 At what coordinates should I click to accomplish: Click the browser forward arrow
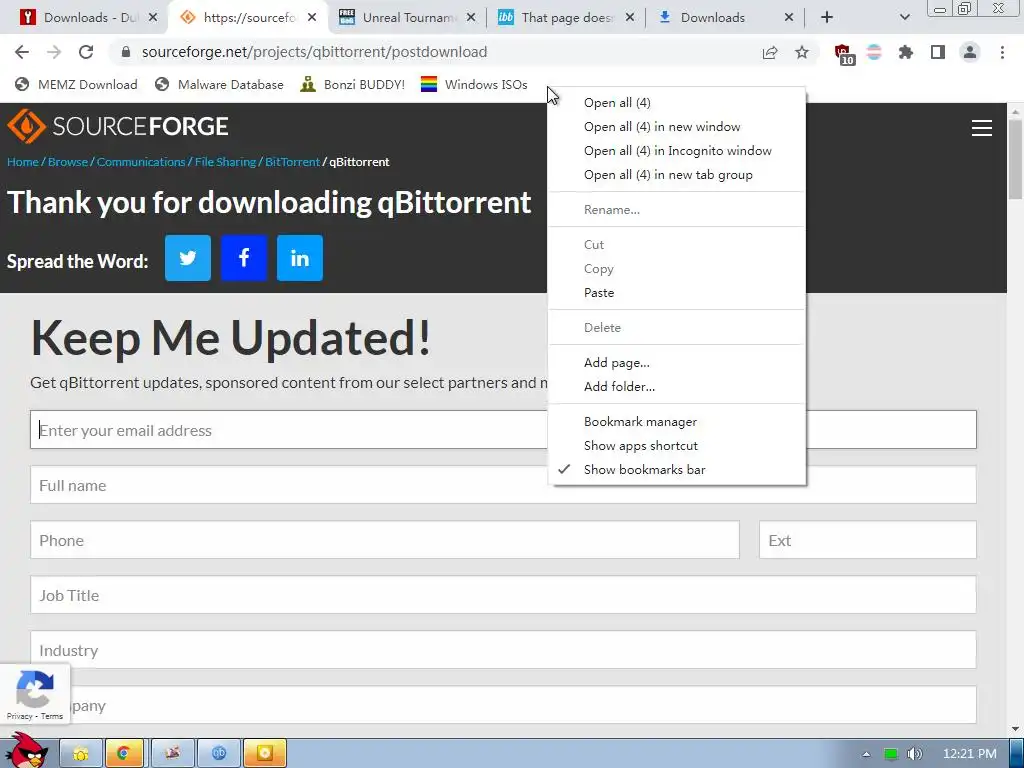point(54,52)
